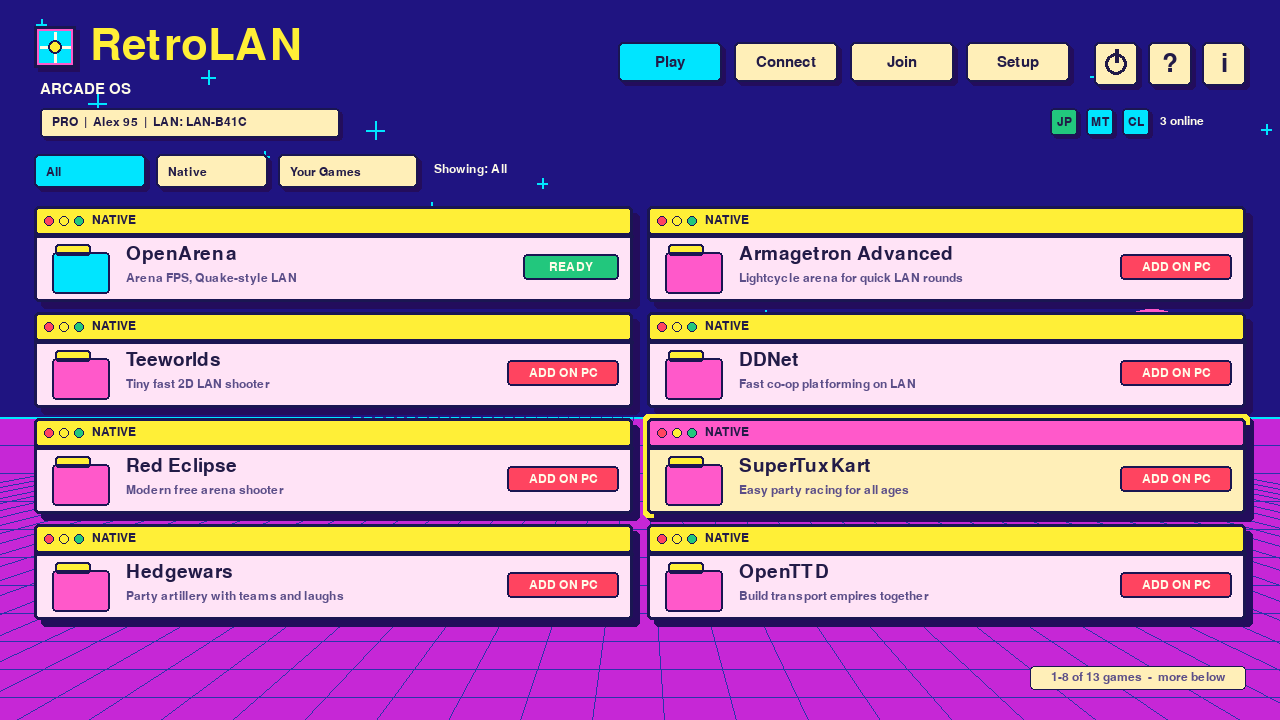Click the Red Eclipse folder icon
1280x720 pixels.
(x=81, y=481)
